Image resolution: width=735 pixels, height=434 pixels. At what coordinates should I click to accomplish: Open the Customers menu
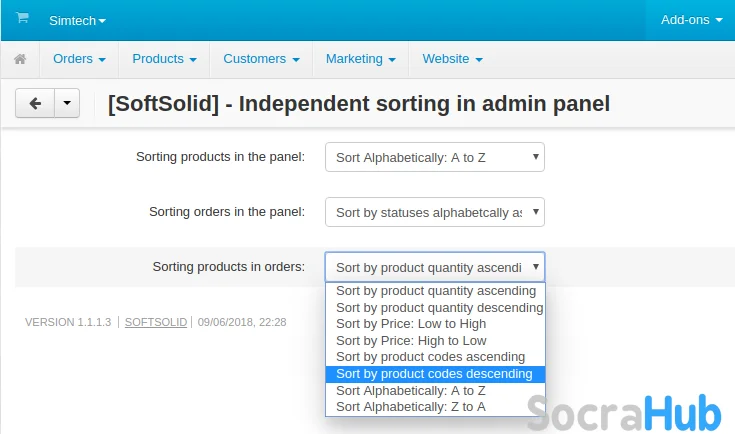coord(261,59)
